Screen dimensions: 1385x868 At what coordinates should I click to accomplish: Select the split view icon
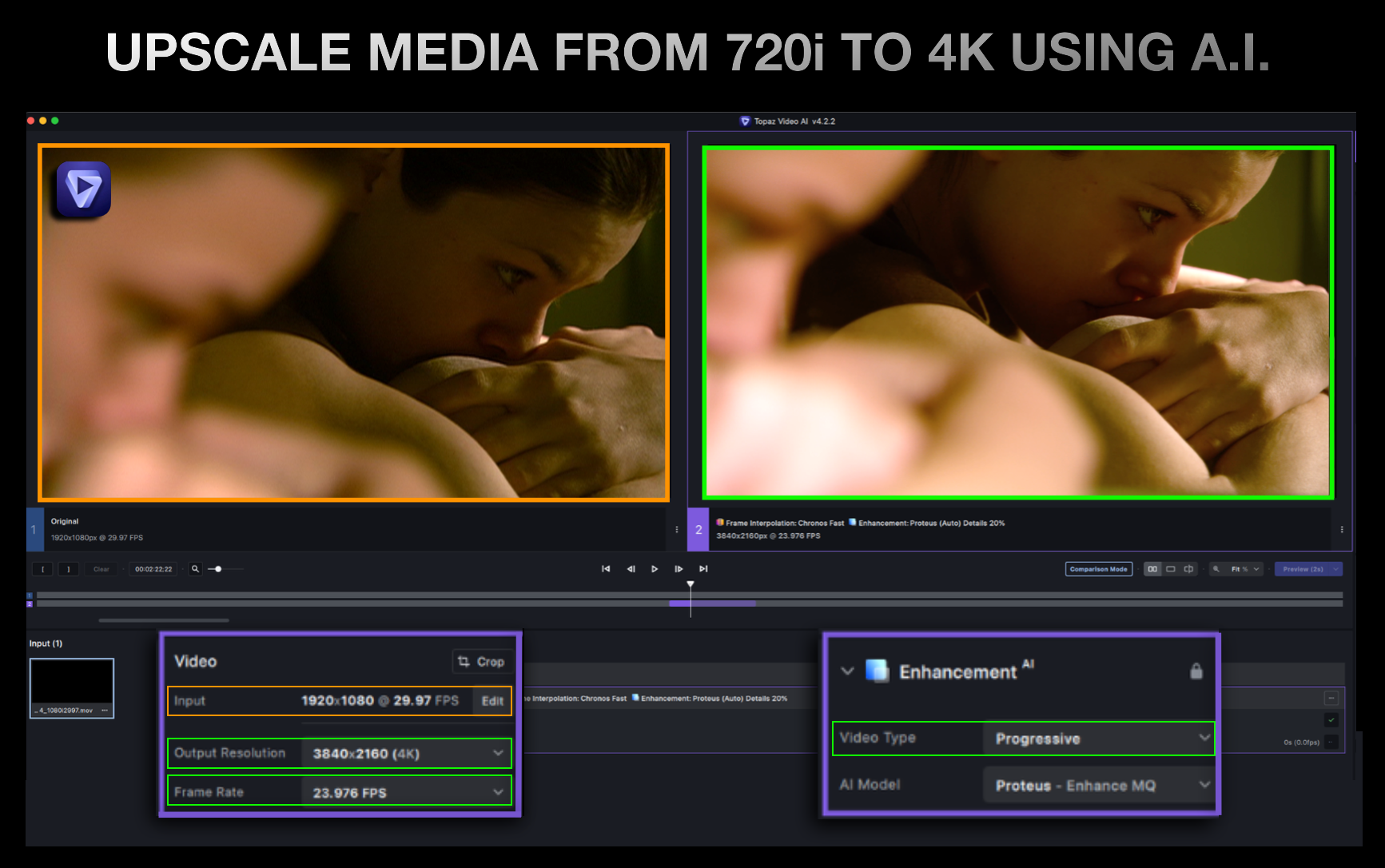tap(1188, 569)
